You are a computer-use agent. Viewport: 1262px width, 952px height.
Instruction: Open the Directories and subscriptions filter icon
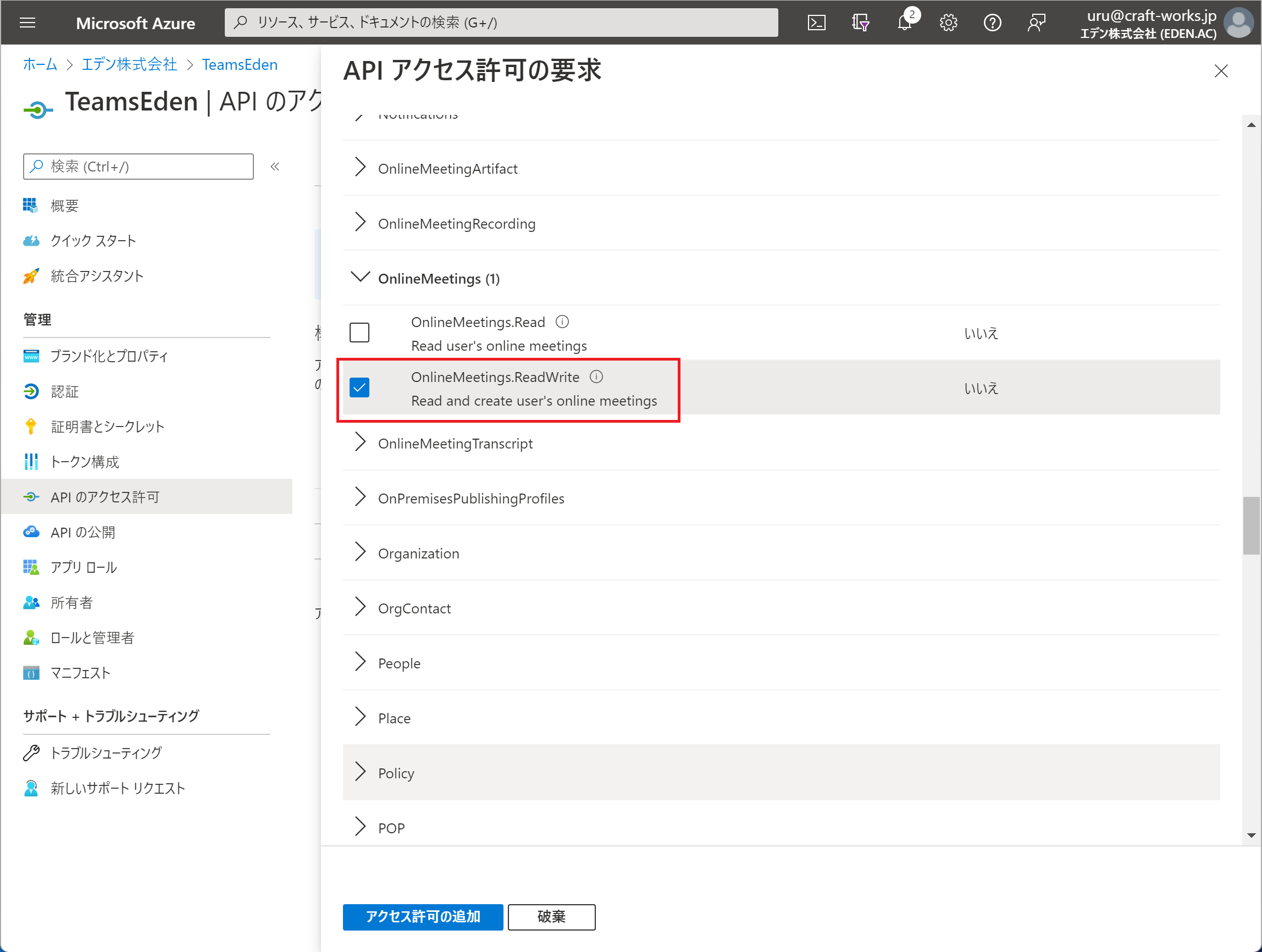(x=860, y=23)
